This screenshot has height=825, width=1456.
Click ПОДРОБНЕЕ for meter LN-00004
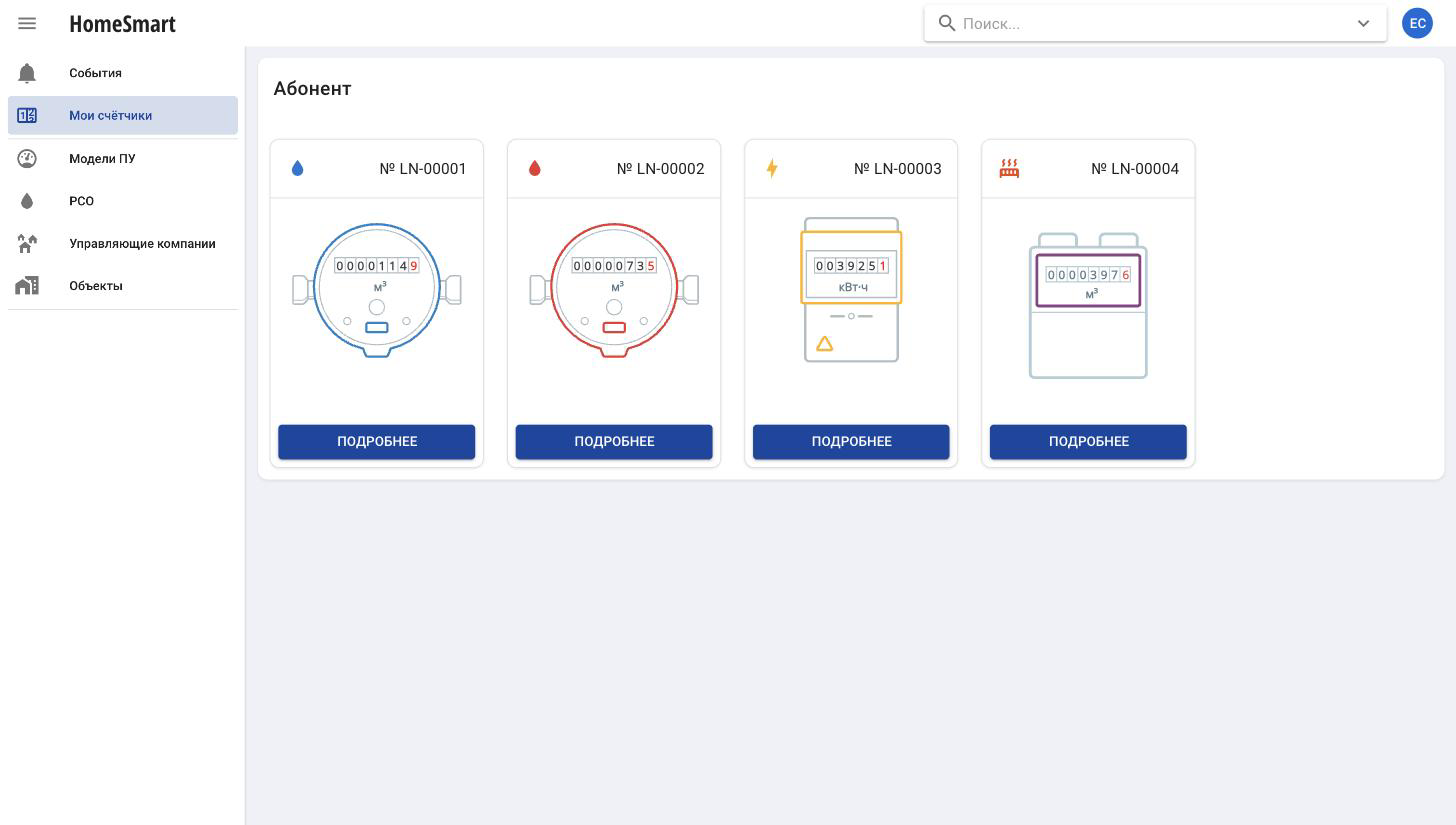[x=1088, y=442]
